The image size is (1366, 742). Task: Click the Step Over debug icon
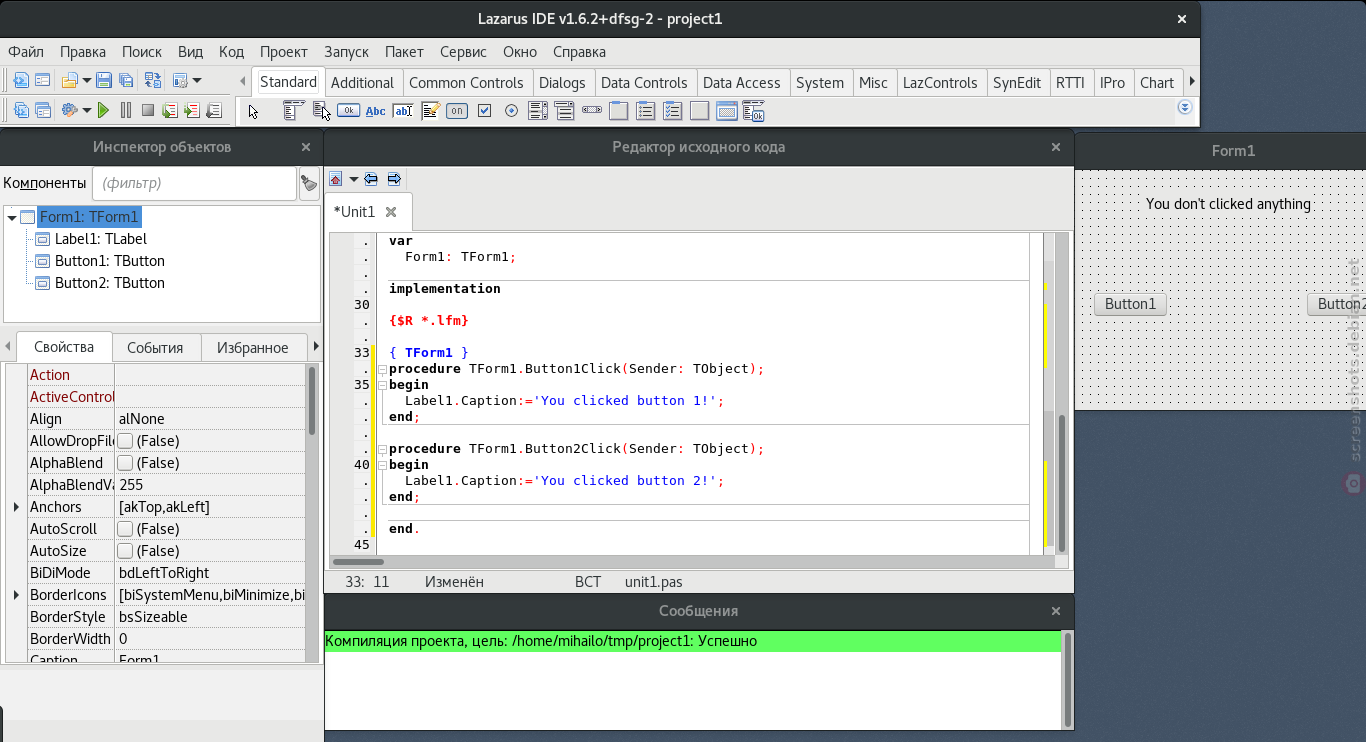pyautogui.click(x=170, y=110)
